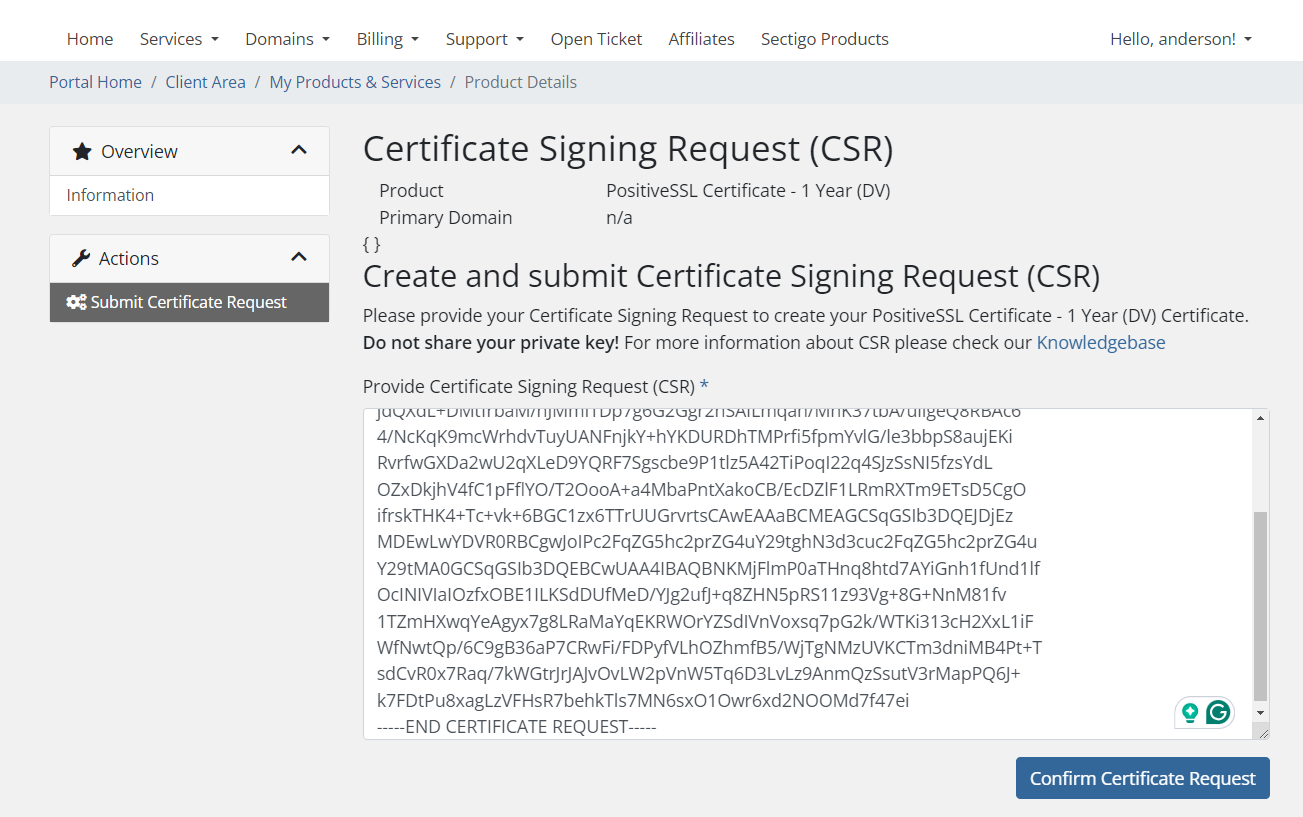The image size is (1303, 817).
Task: Go to My Products & Services breadcrumb
Action: click(355, 82)
